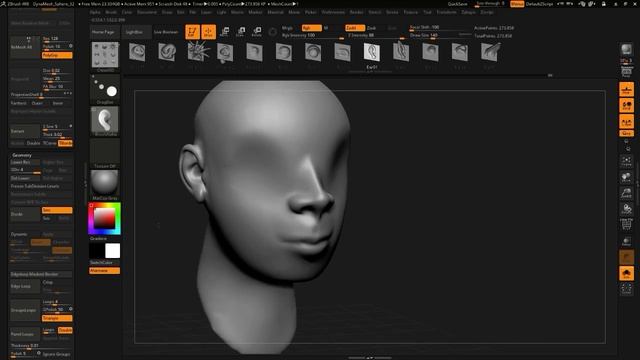640x360 pixels.
Task: Click the Live Boolean button
Action: (x=166, y=32)
